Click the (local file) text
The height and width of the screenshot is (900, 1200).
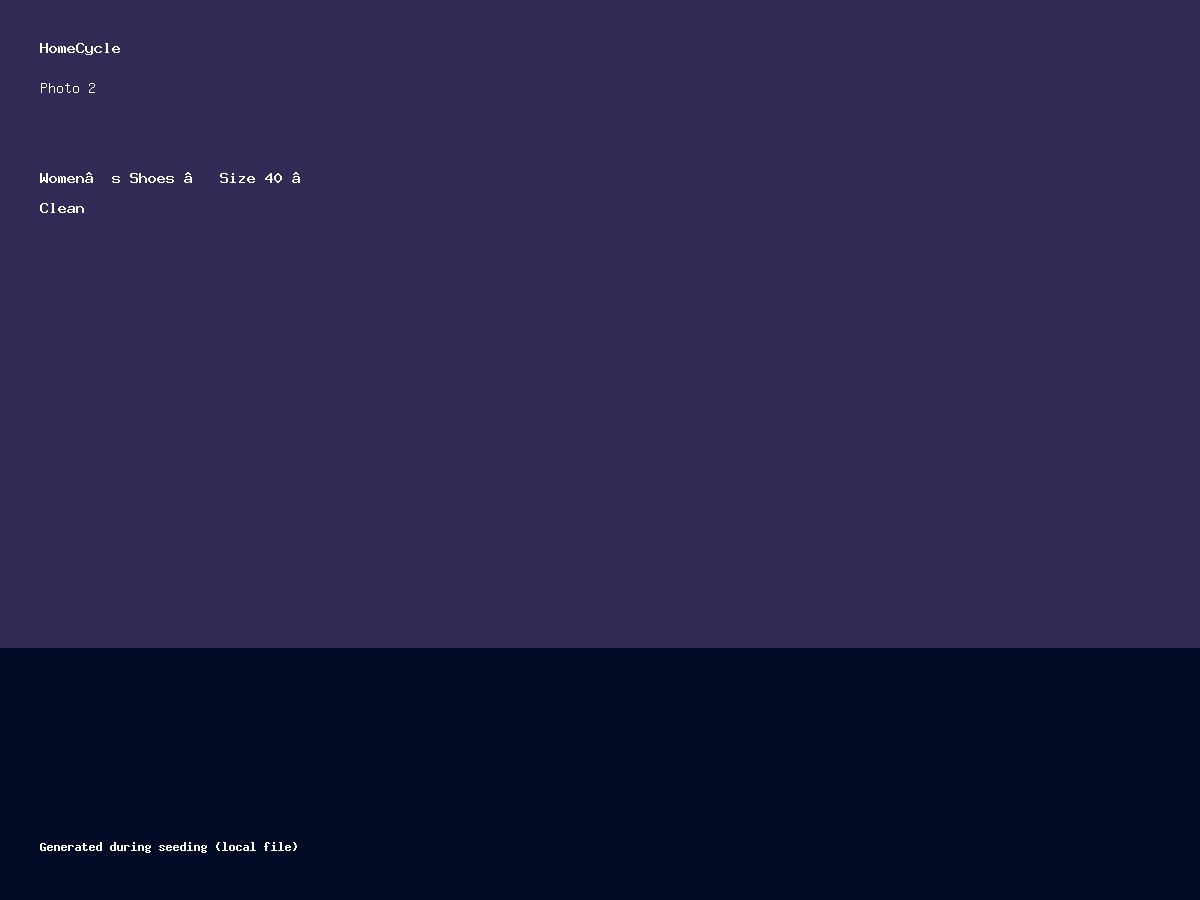[257, 847]
